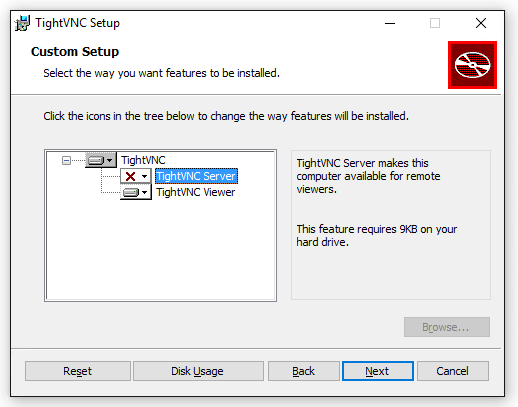Image resolution: width=518 pixels, height=407 pixels.
Task: Go back with the Back button
Action: tap(304, 371)
